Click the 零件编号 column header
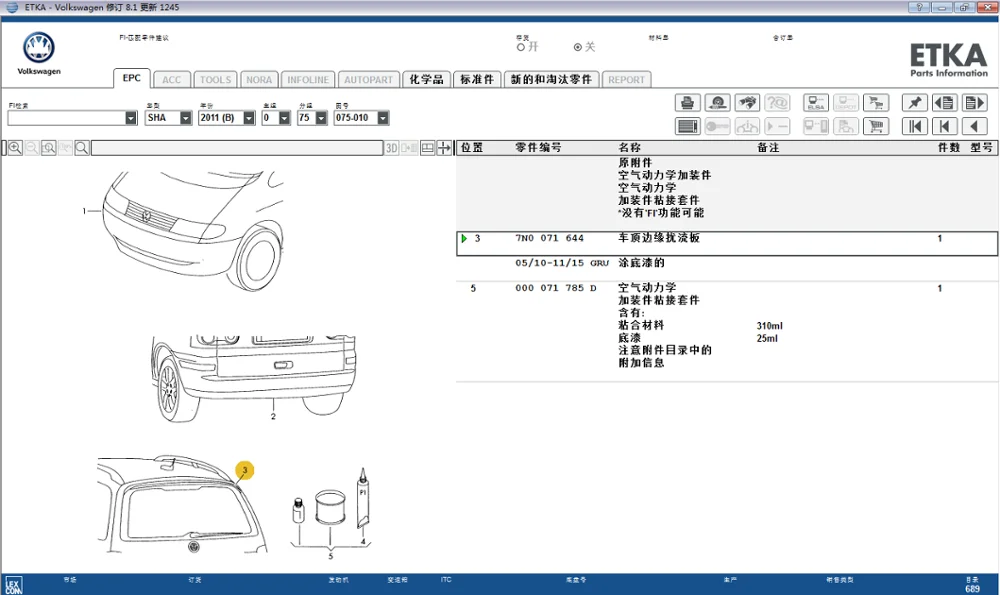 point(538,148)
